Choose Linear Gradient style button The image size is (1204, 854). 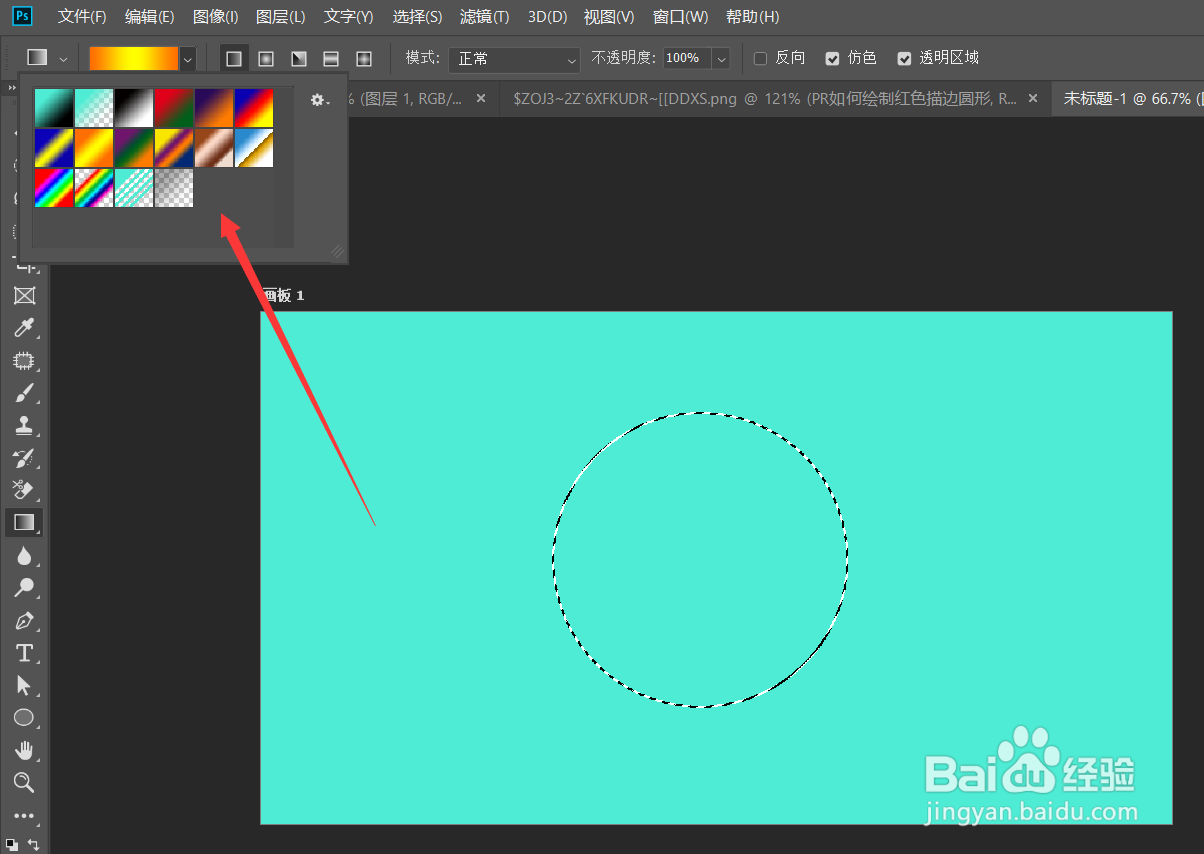(234, 58)
